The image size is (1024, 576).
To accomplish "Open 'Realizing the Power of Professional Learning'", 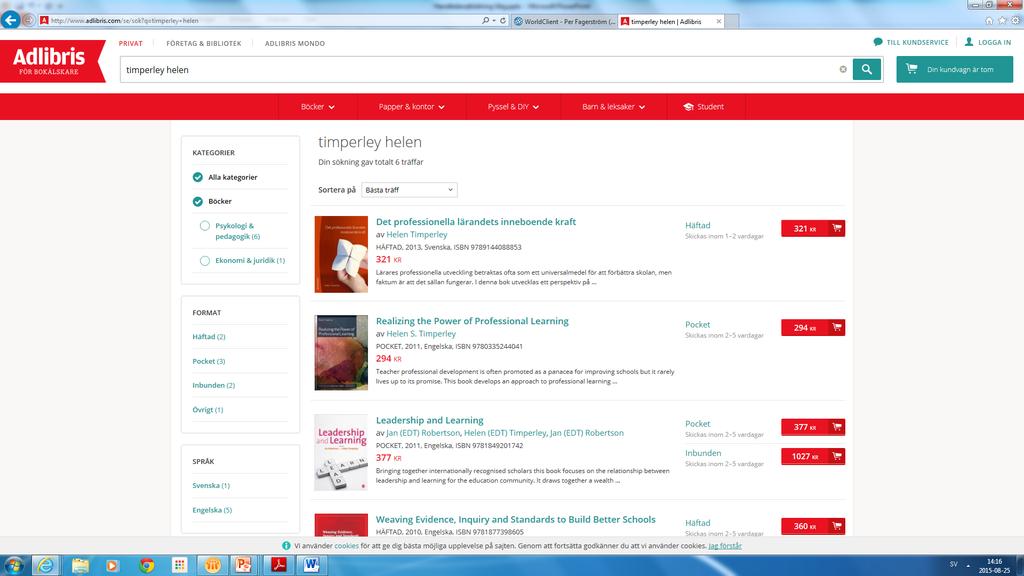I will [x=472, y=321].
